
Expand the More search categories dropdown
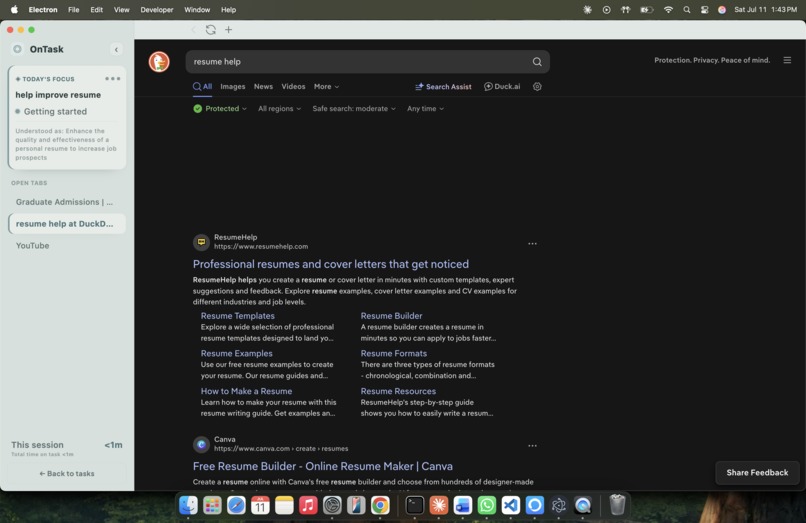point(326,86)
